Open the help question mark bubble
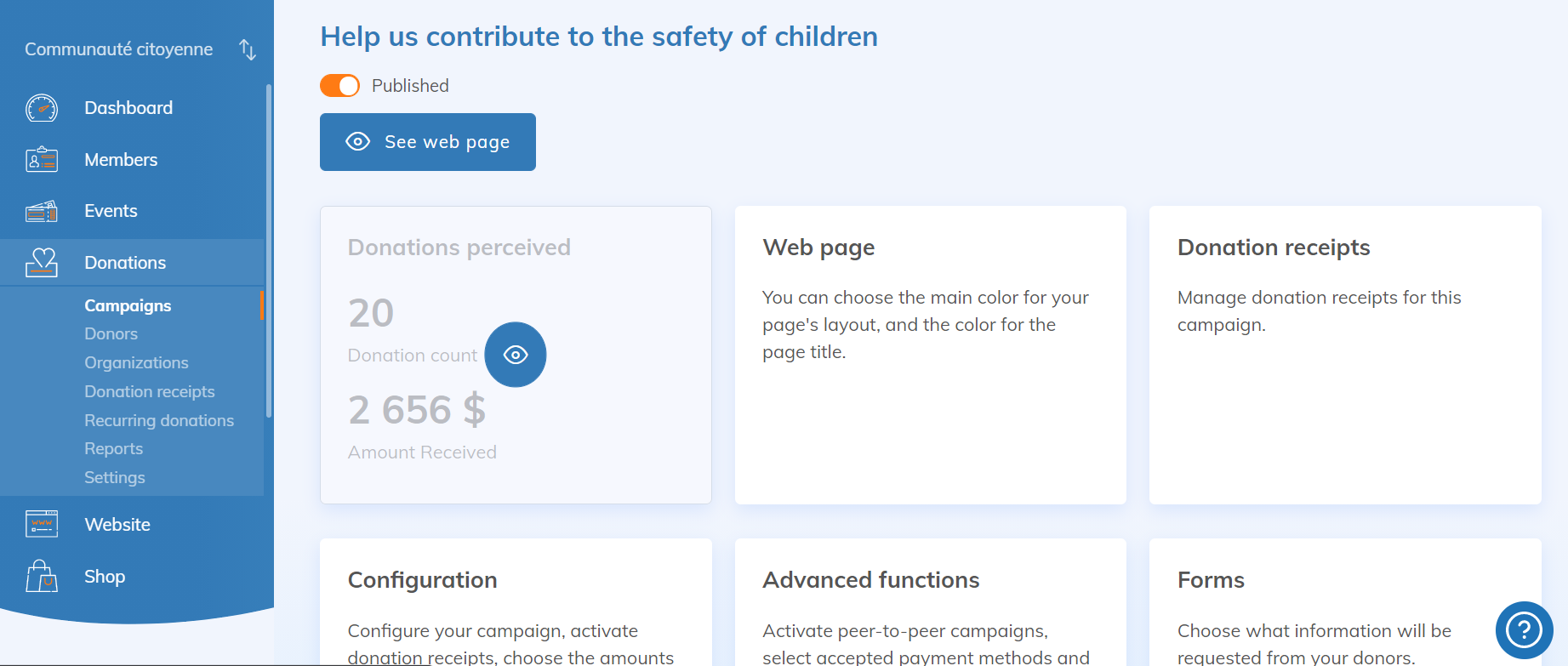 point(1524,630)
